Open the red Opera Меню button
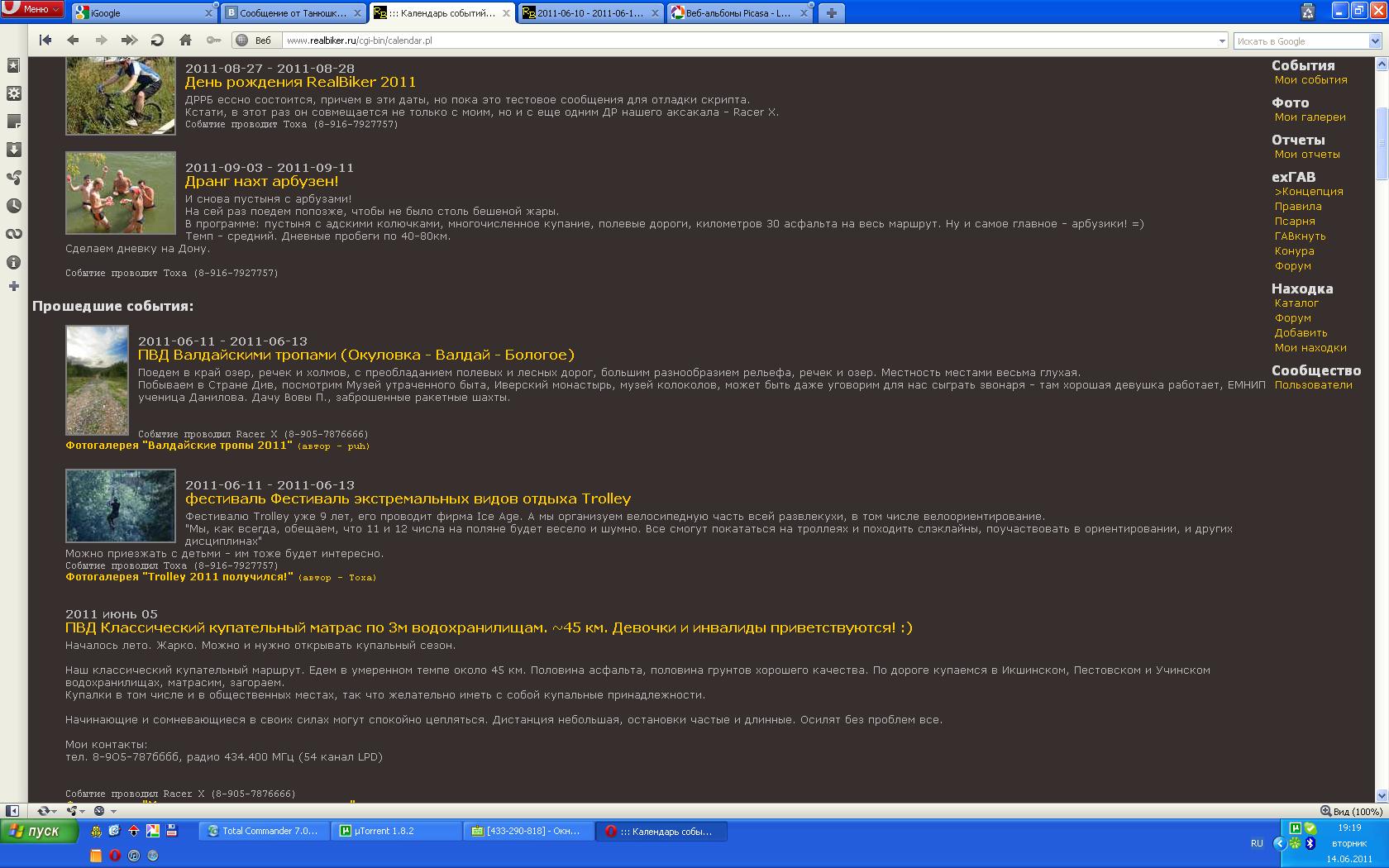This screenshot has height=868, width=1389. tap(33, 9)
